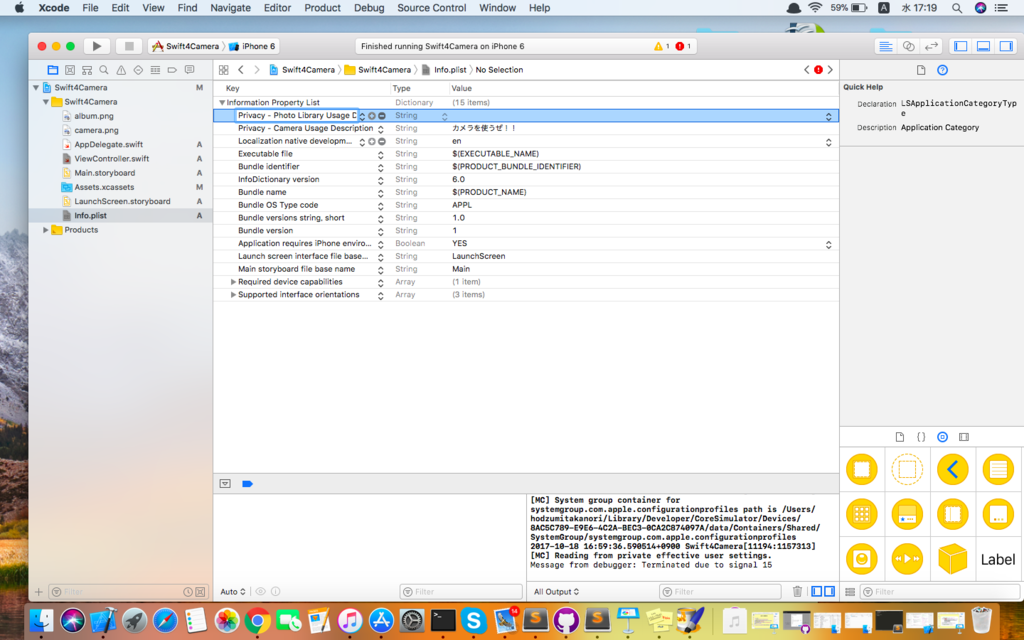This screenshot has height=640, width=1024.
Task: Open Main.storyboard file
Action: click(x=104, y=173)
